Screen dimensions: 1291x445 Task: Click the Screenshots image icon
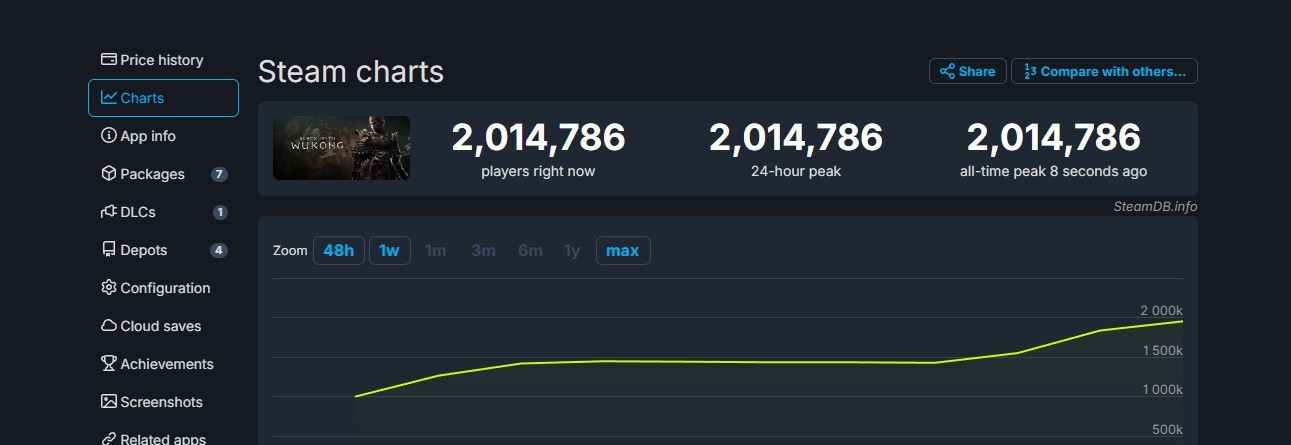coord(109,402)
